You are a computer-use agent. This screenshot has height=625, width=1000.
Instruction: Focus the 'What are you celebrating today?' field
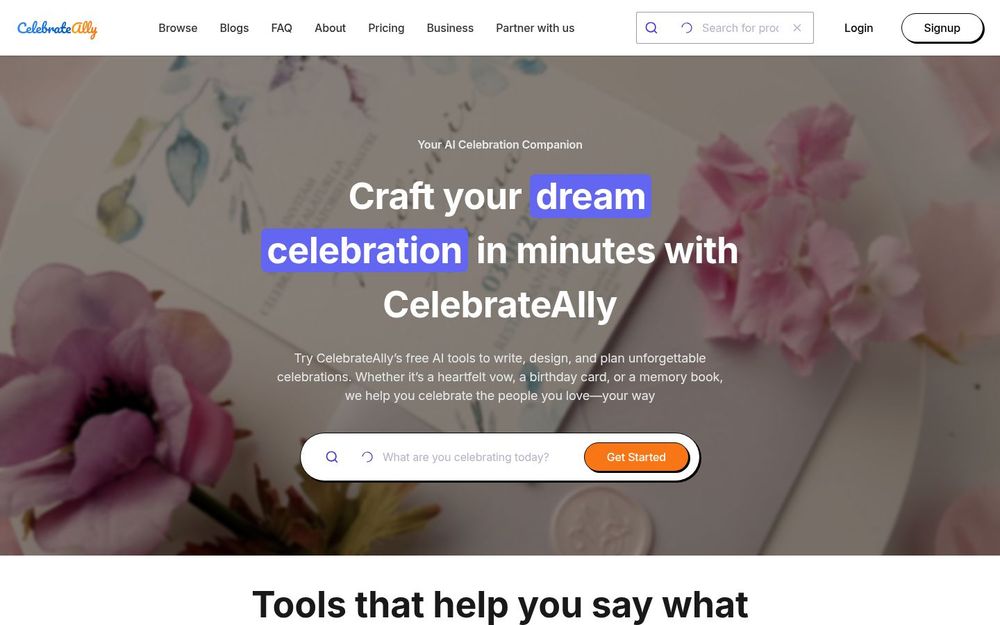click(477, 457)
